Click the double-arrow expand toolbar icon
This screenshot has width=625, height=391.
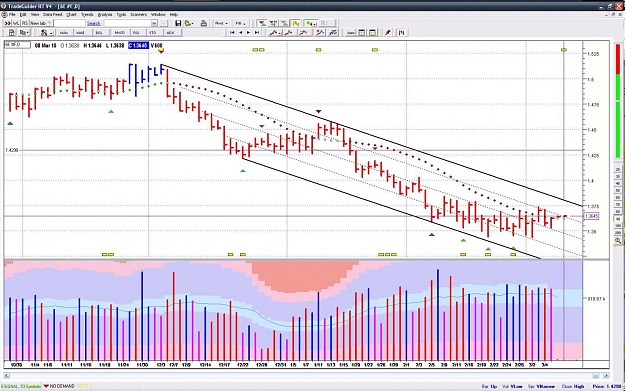[7, 23]
